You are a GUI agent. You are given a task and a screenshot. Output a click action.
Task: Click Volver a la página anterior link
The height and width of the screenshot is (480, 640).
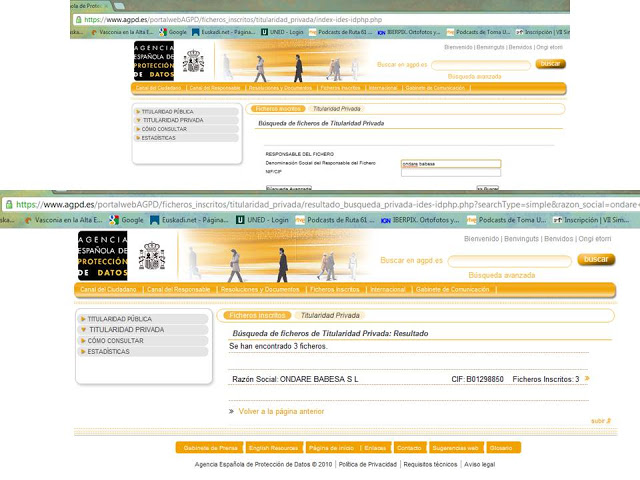coord(280,411)
